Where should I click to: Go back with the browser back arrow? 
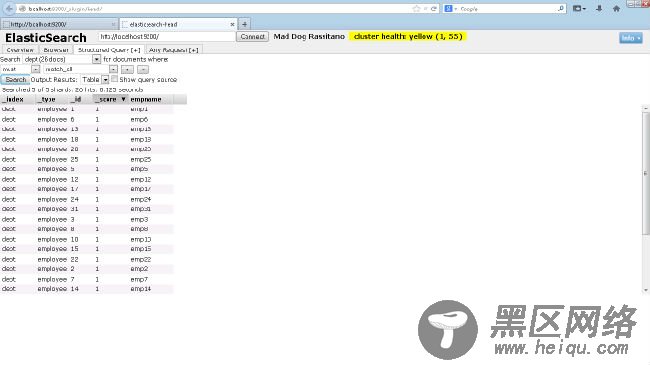(9, 8)
